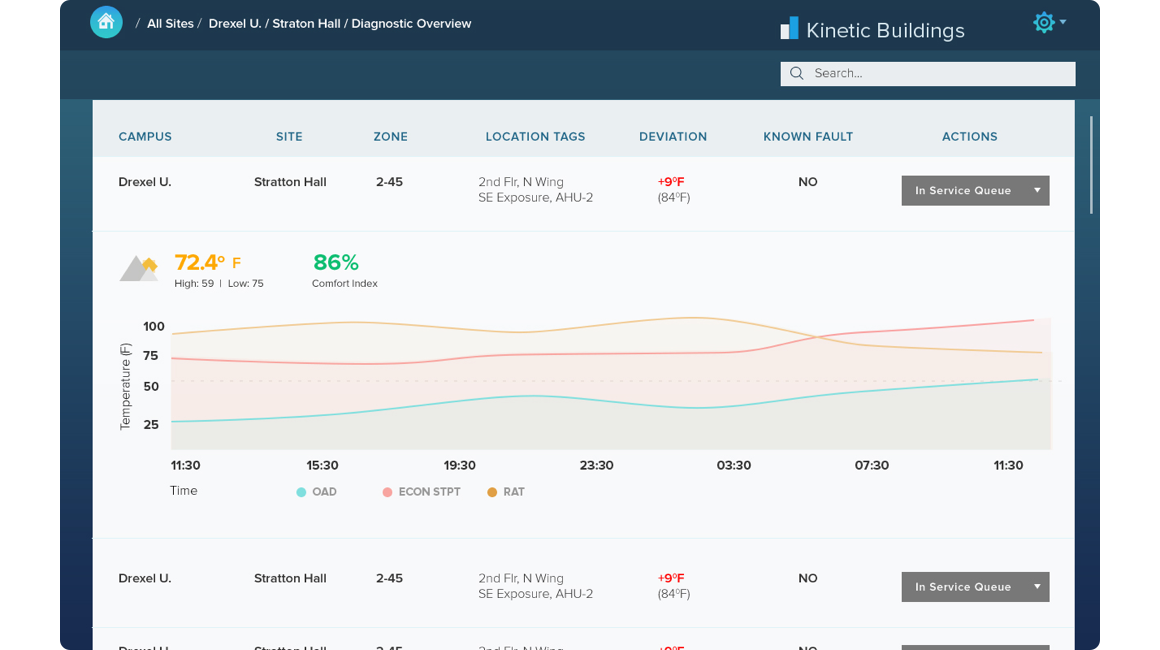
Task: Click inside the Search field
Action: click(x=928, y=73)
